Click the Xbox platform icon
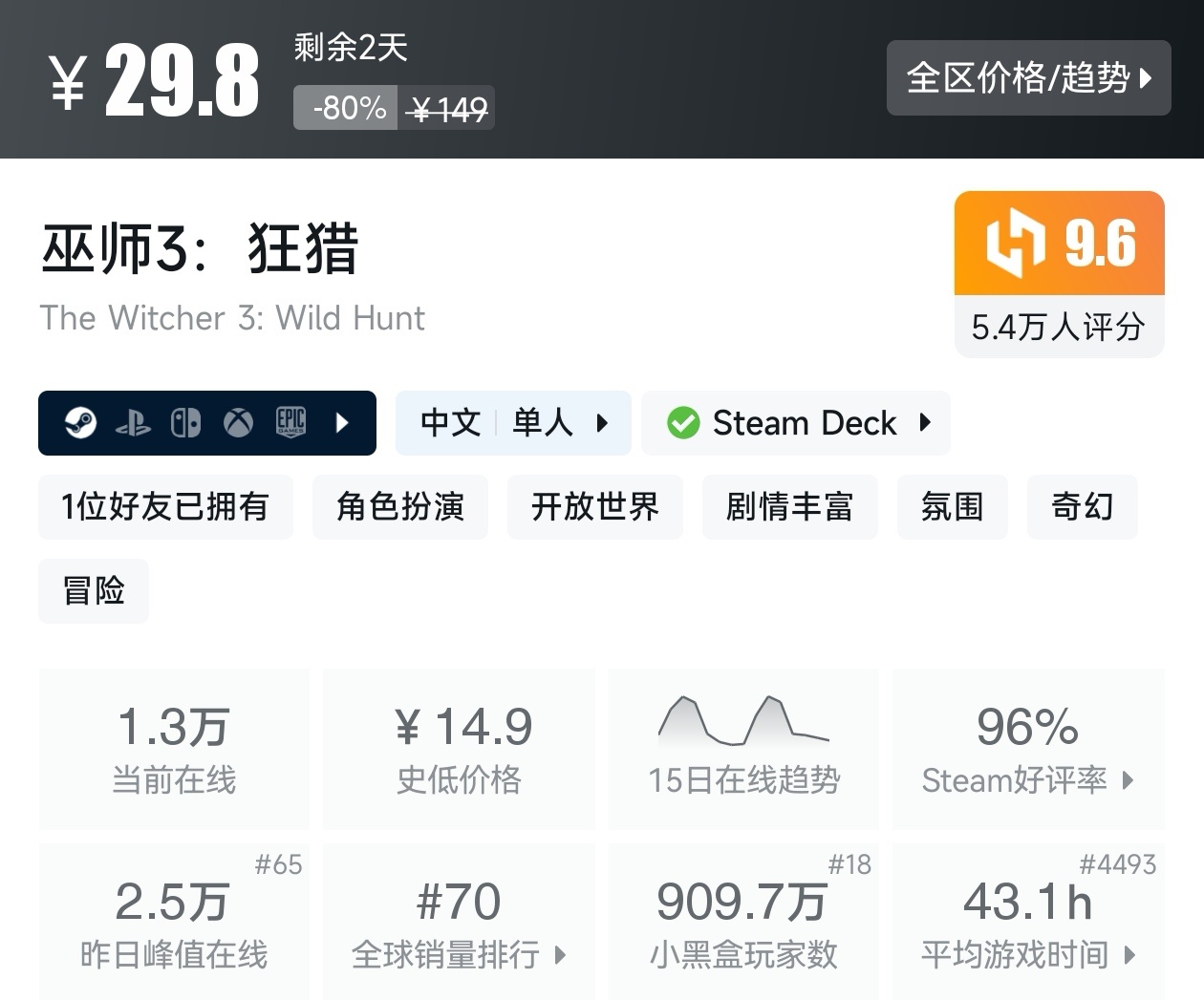This screenshot has width=1204, height=1000. [238, 423]
